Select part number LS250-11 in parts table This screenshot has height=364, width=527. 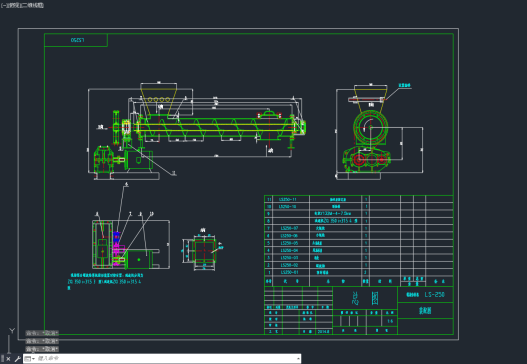[288, 199]
